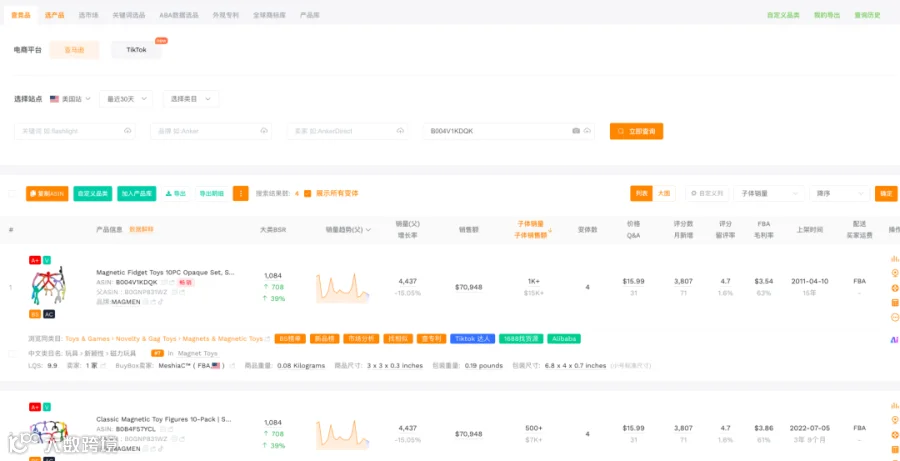Open the 选择类目 category dropdown

[x=191, y=99]
